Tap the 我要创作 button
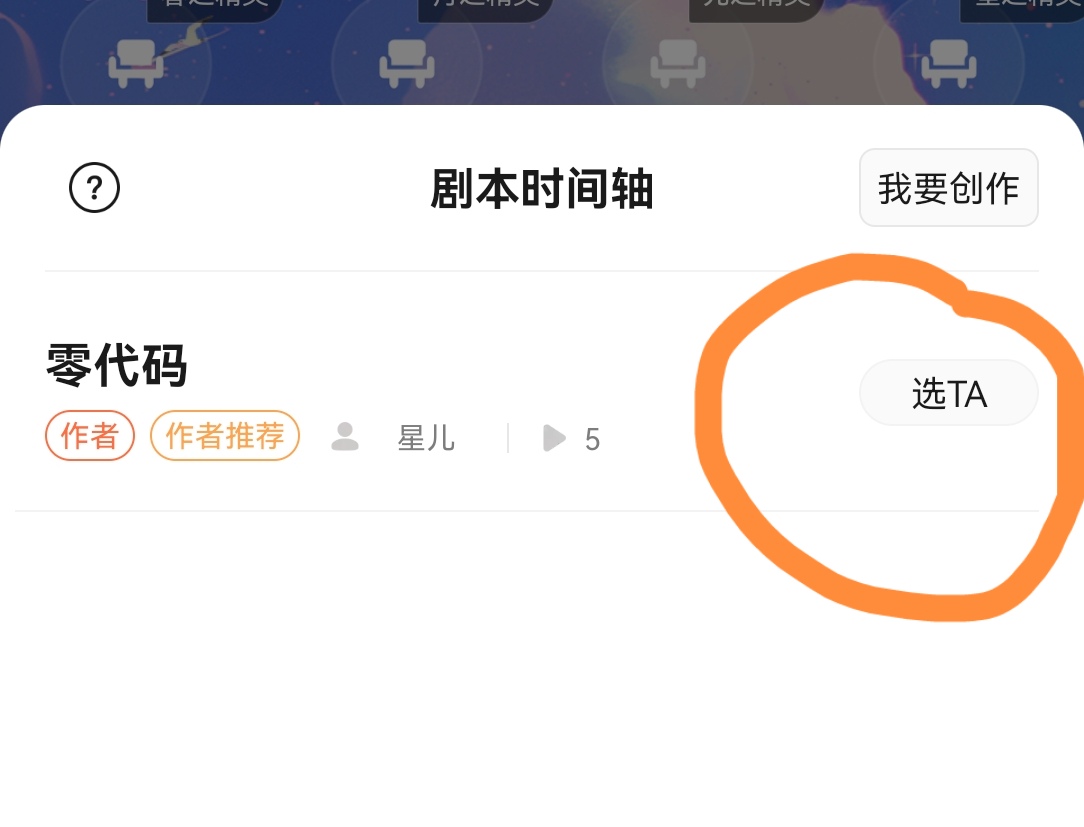 [948, 187]
